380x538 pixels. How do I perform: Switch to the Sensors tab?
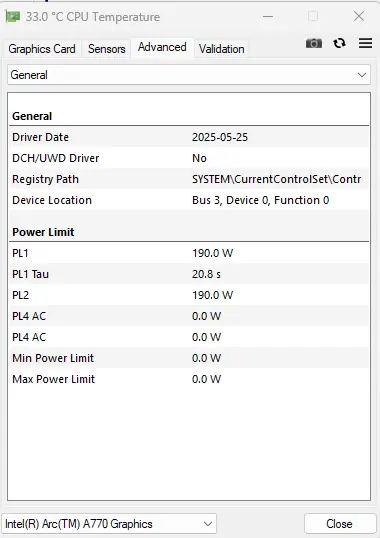click(x=106, y=49)
